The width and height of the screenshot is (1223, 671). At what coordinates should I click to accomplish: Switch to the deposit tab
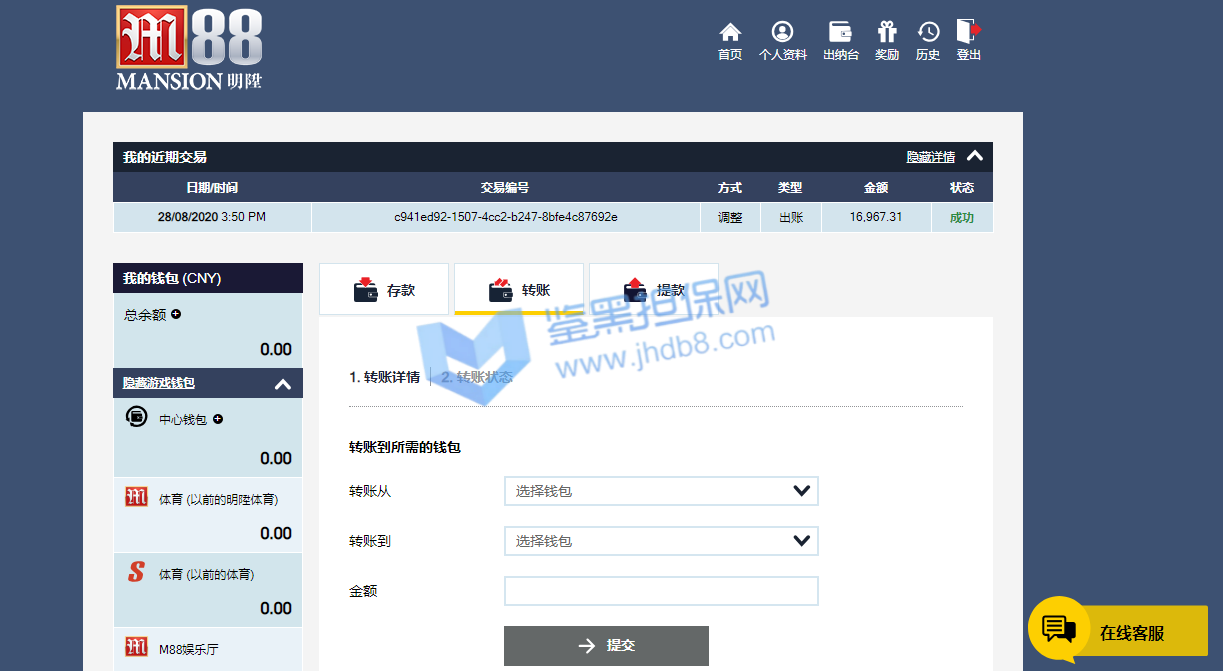tap(385, 290)
